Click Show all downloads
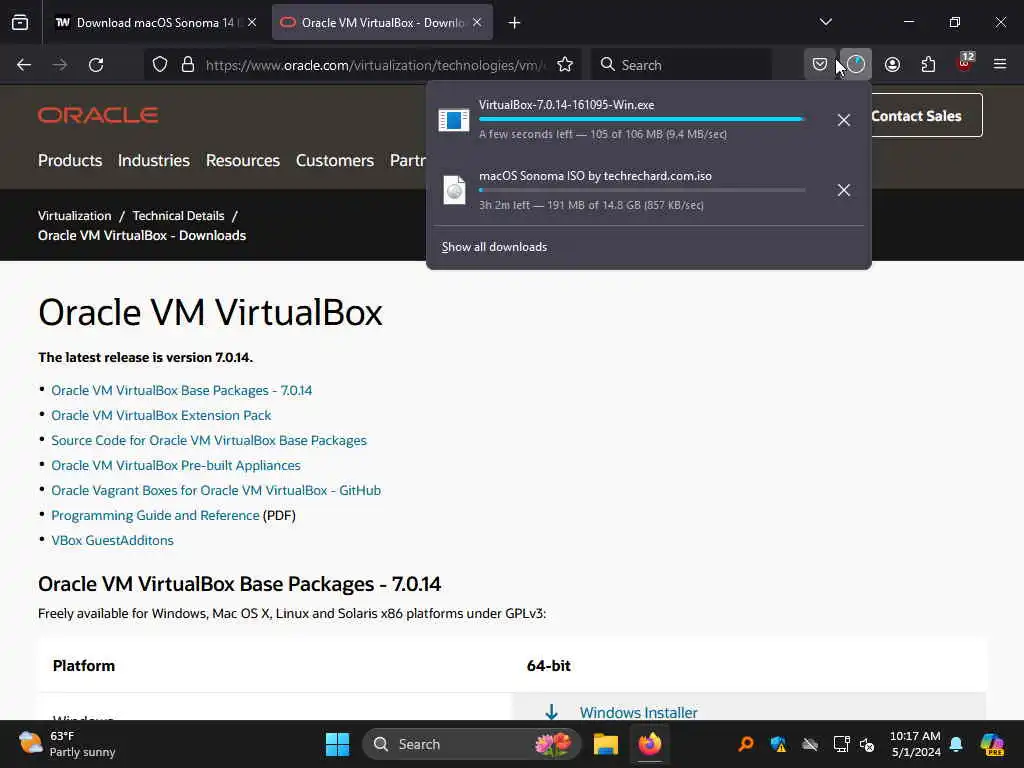This screenshot has width=1024, height=768. coord(494,247)
